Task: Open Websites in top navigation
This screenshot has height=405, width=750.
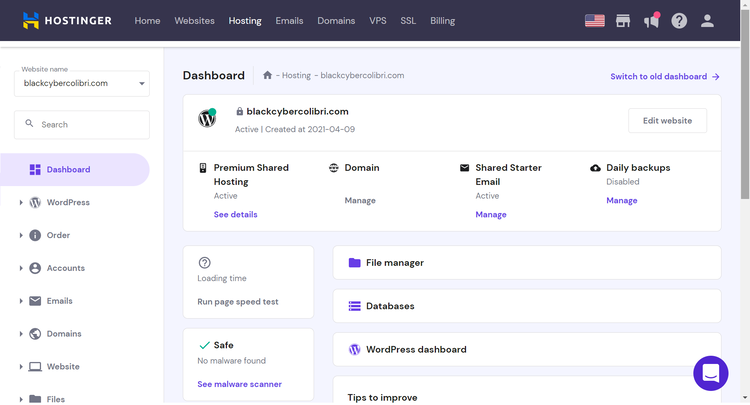Action: coord(194,21)
